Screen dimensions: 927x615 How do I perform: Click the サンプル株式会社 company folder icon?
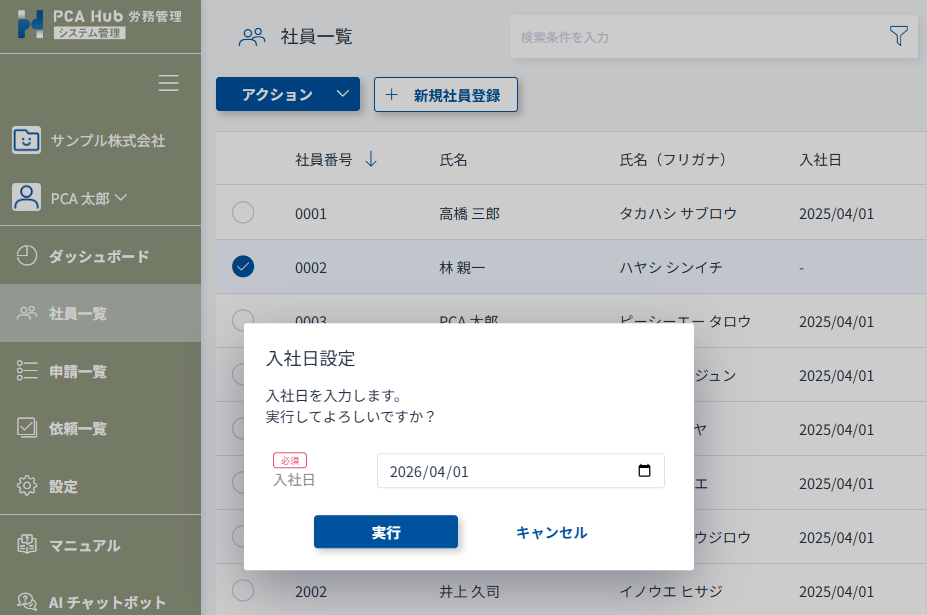pyautogui.click(x=27, y=140)
